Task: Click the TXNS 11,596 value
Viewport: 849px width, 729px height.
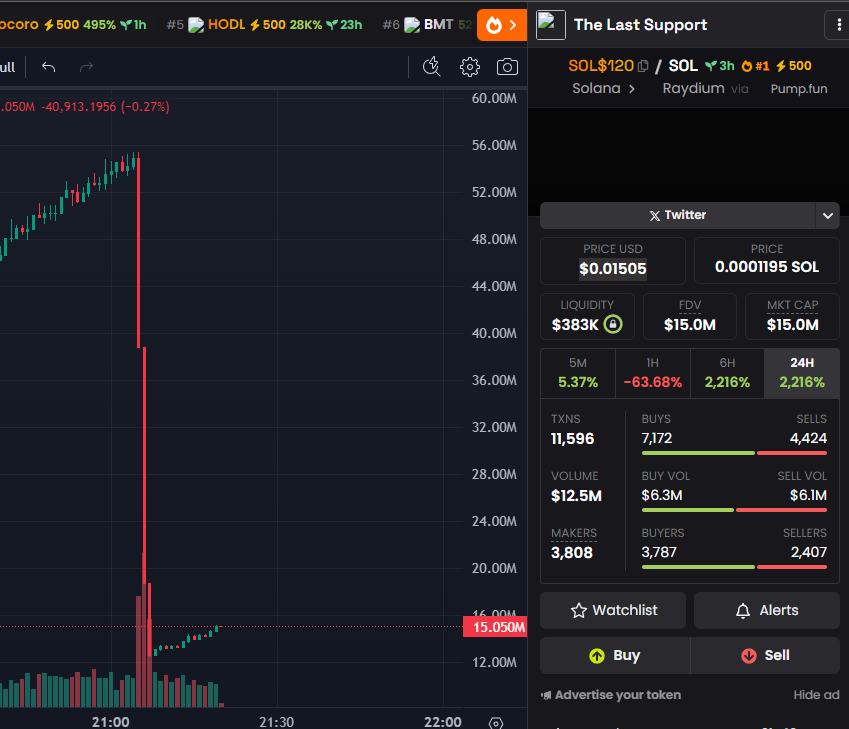Action: [x=572, y=439]
